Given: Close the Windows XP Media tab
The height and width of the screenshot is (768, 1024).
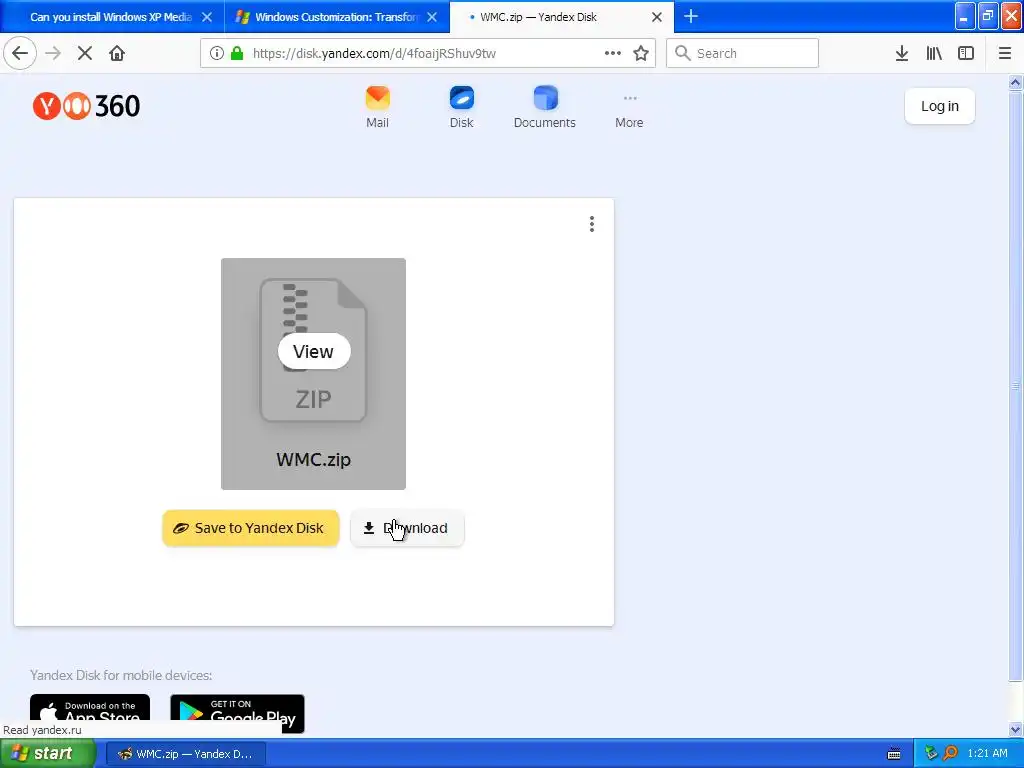Looking at the screenshot, I should pyautogui.click(x=207, y=17).
